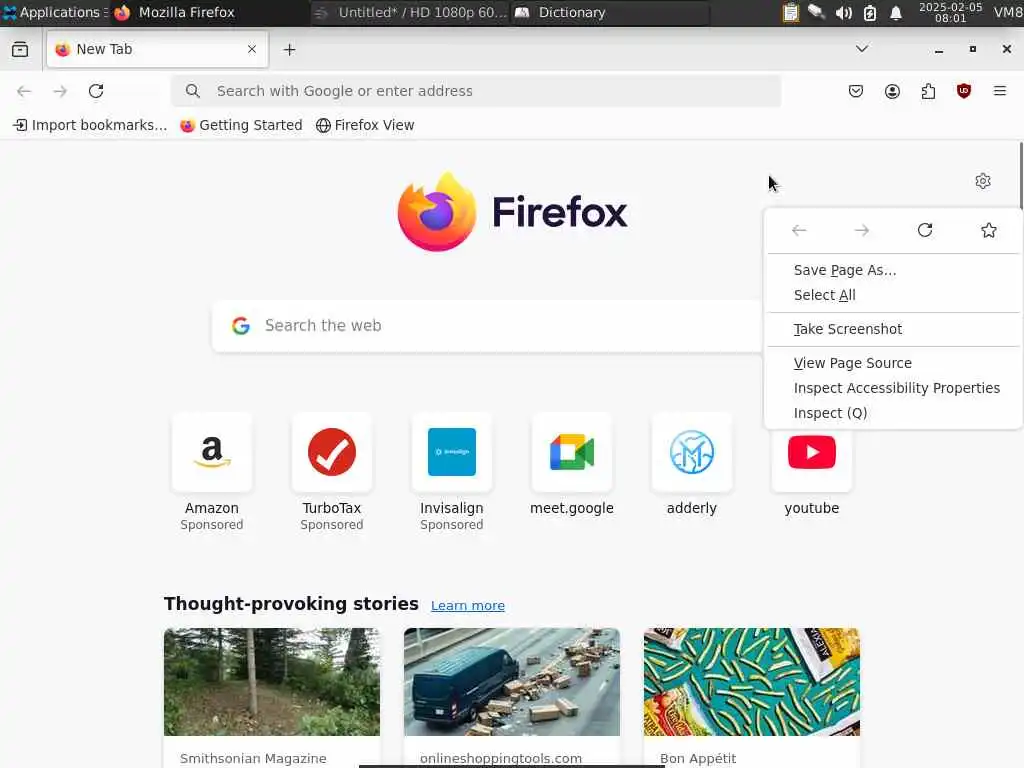Open the hamburger application menu
This screenshot has width=1024, height=768.
1000,91
